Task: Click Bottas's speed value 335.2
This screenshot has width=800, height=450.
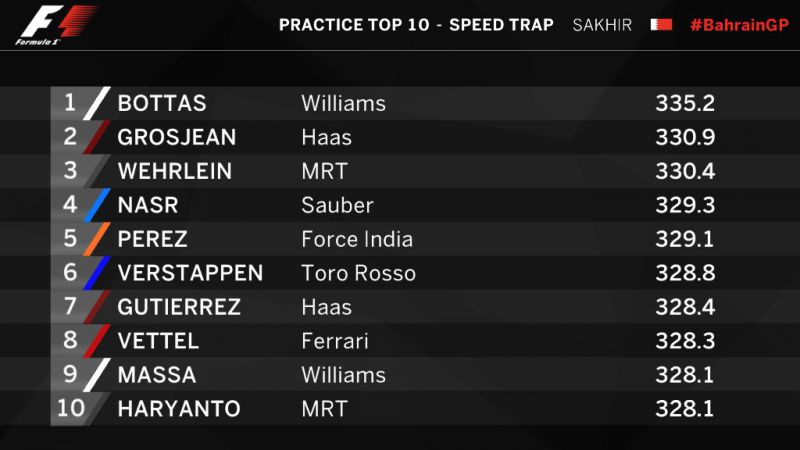Action: 685,103
